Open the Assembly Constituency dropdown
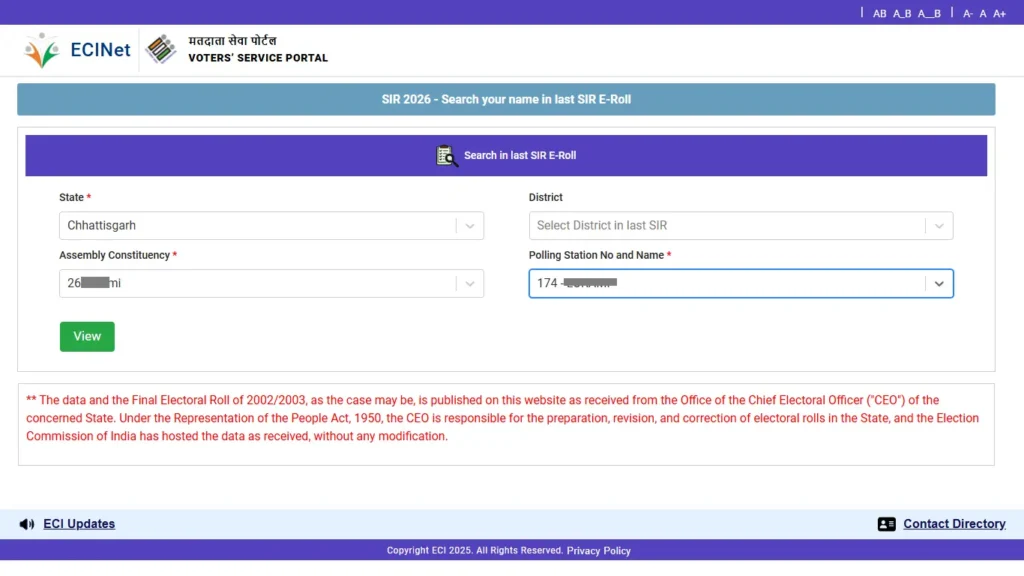 point(470,283)
